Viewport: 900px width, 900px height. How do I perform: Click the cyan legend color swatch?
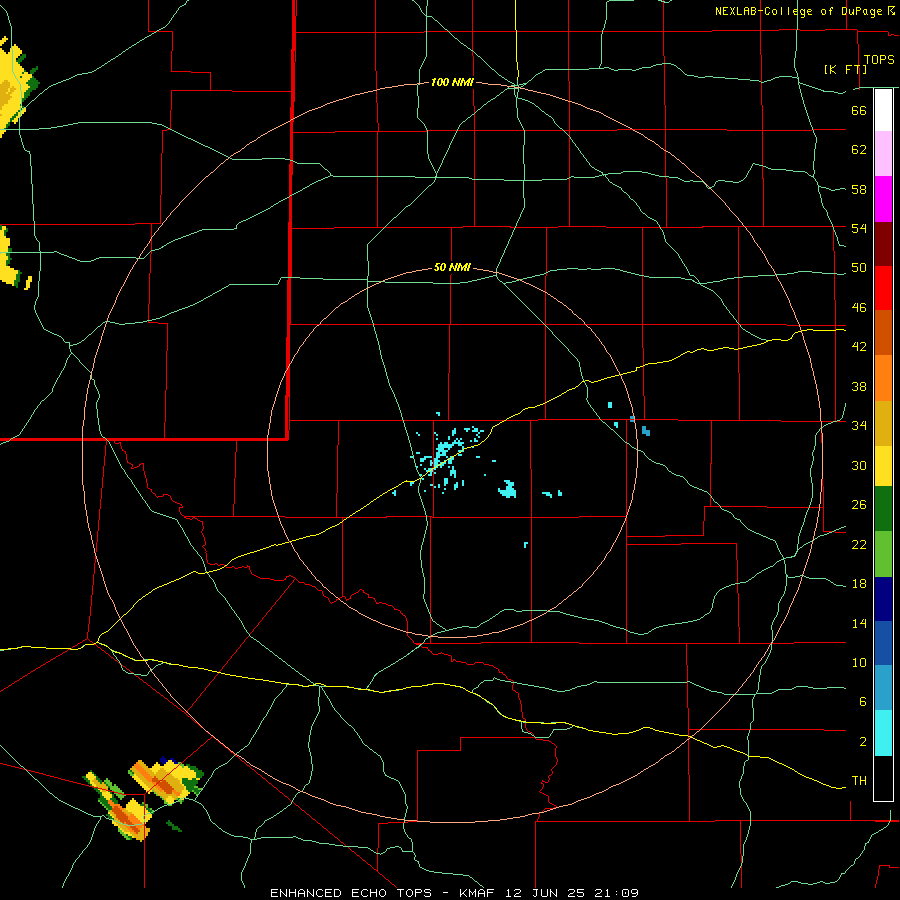[883, 733]
